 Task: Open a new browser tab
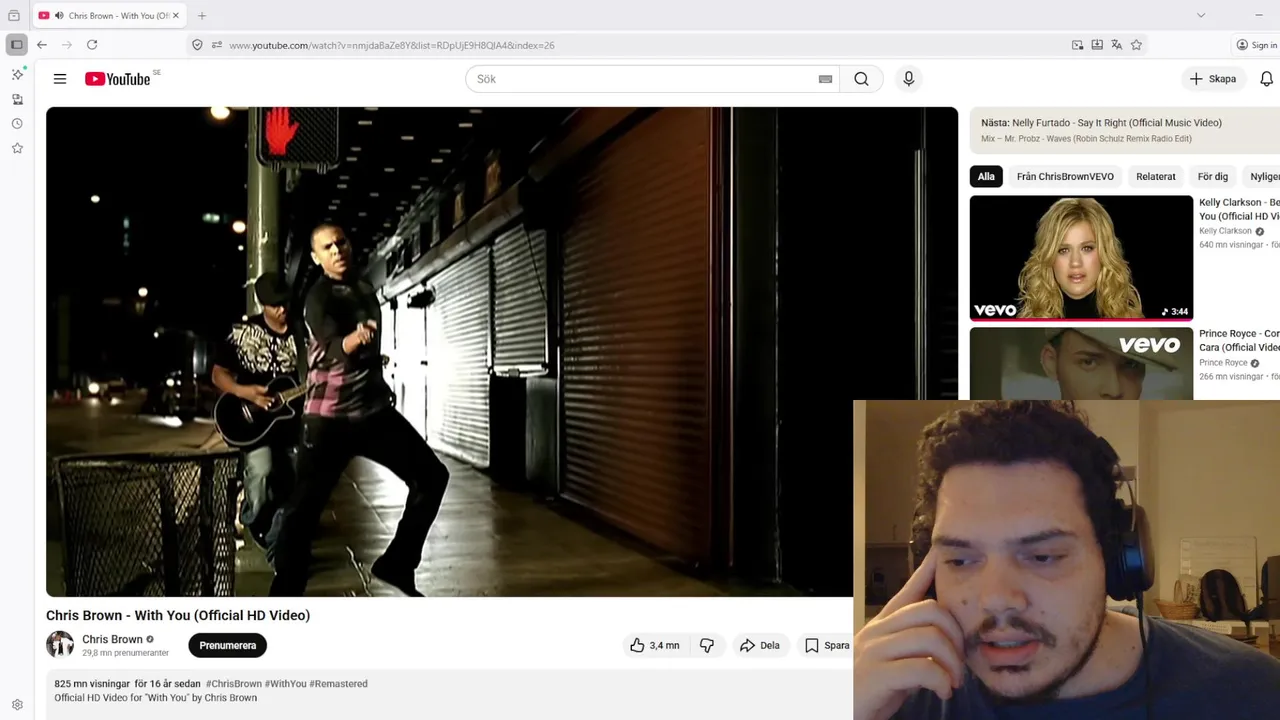(202, 16)
